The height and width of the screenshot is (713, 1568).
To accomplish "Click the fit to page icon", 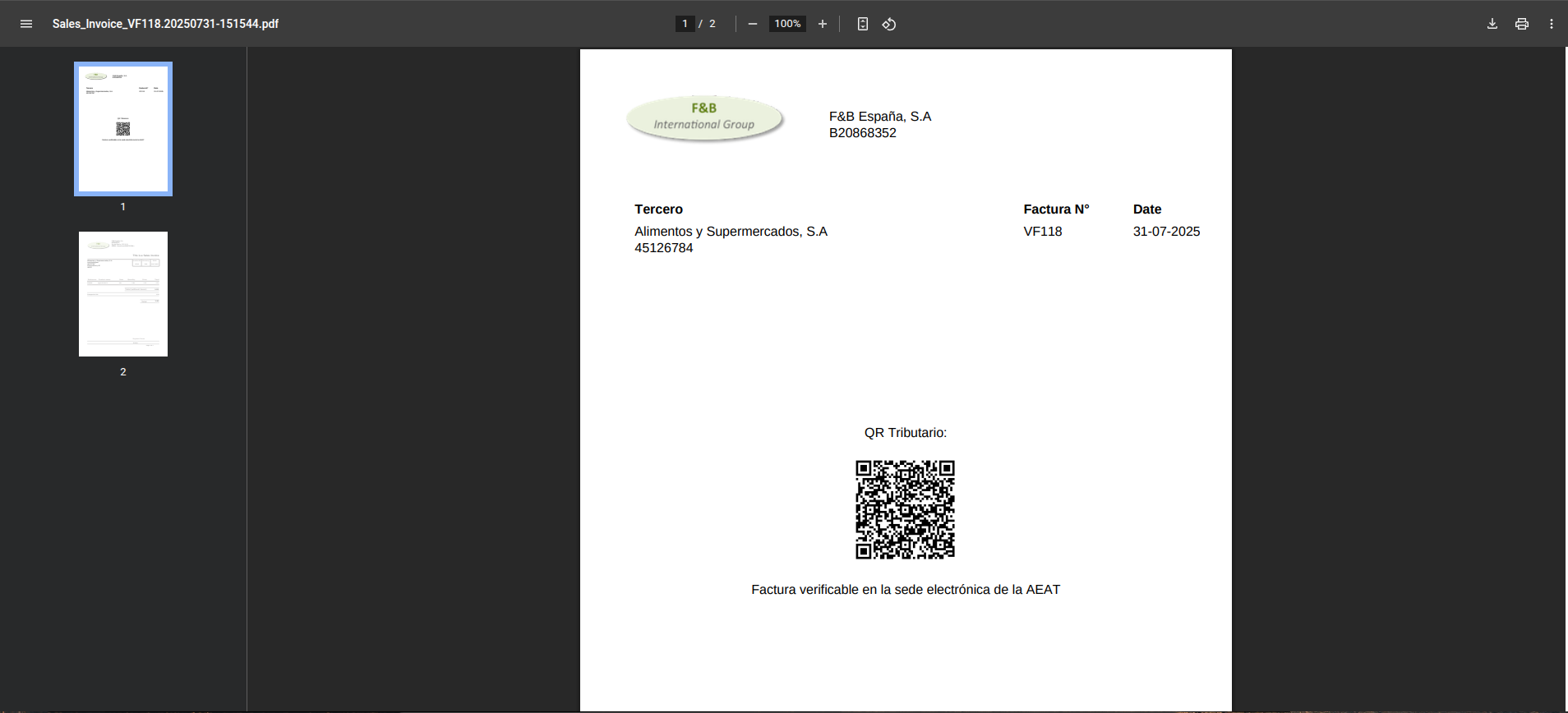I will point(862,24).
